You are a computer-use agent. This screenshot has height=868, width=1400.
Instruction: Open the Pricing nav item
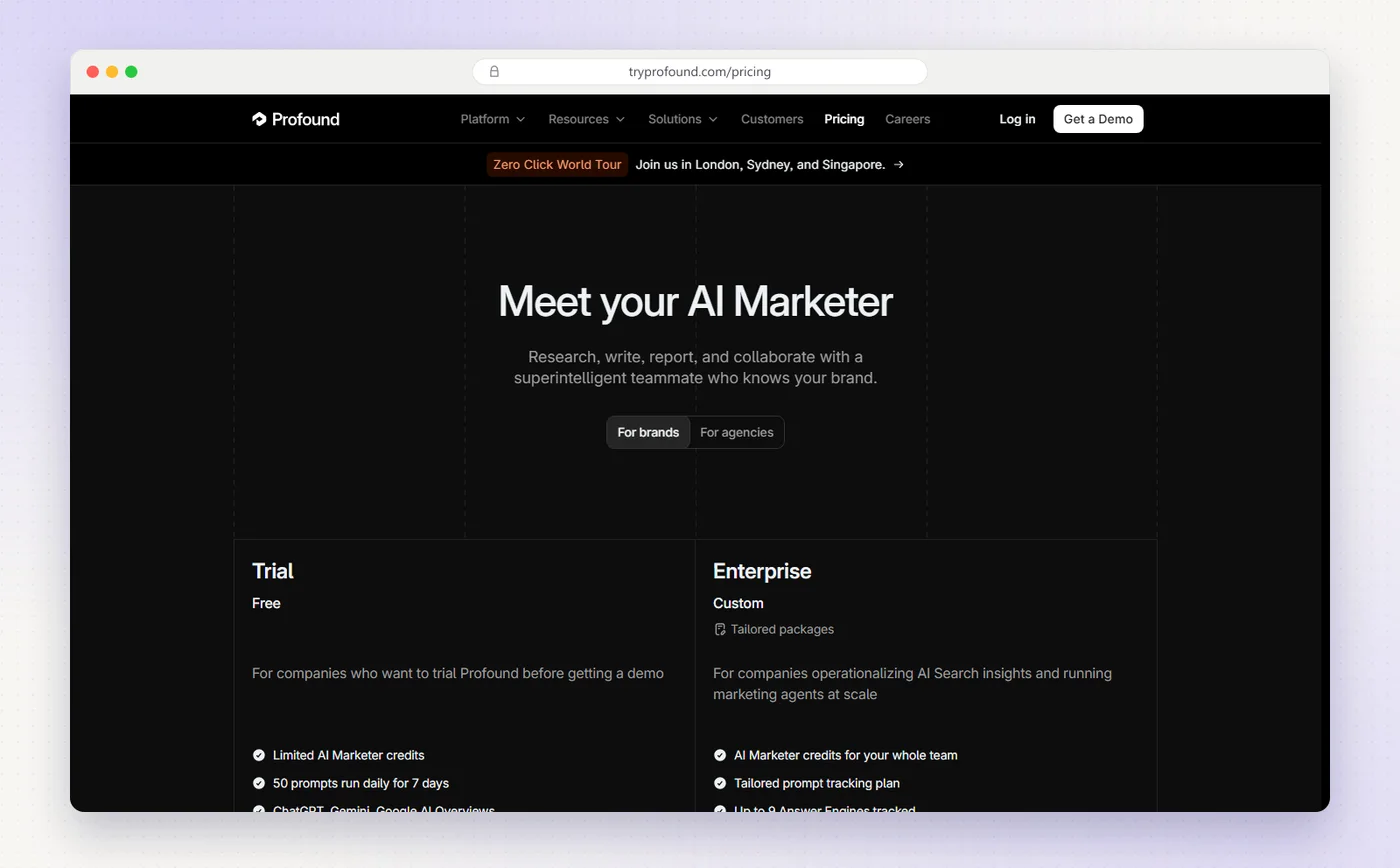pos(844,119)
